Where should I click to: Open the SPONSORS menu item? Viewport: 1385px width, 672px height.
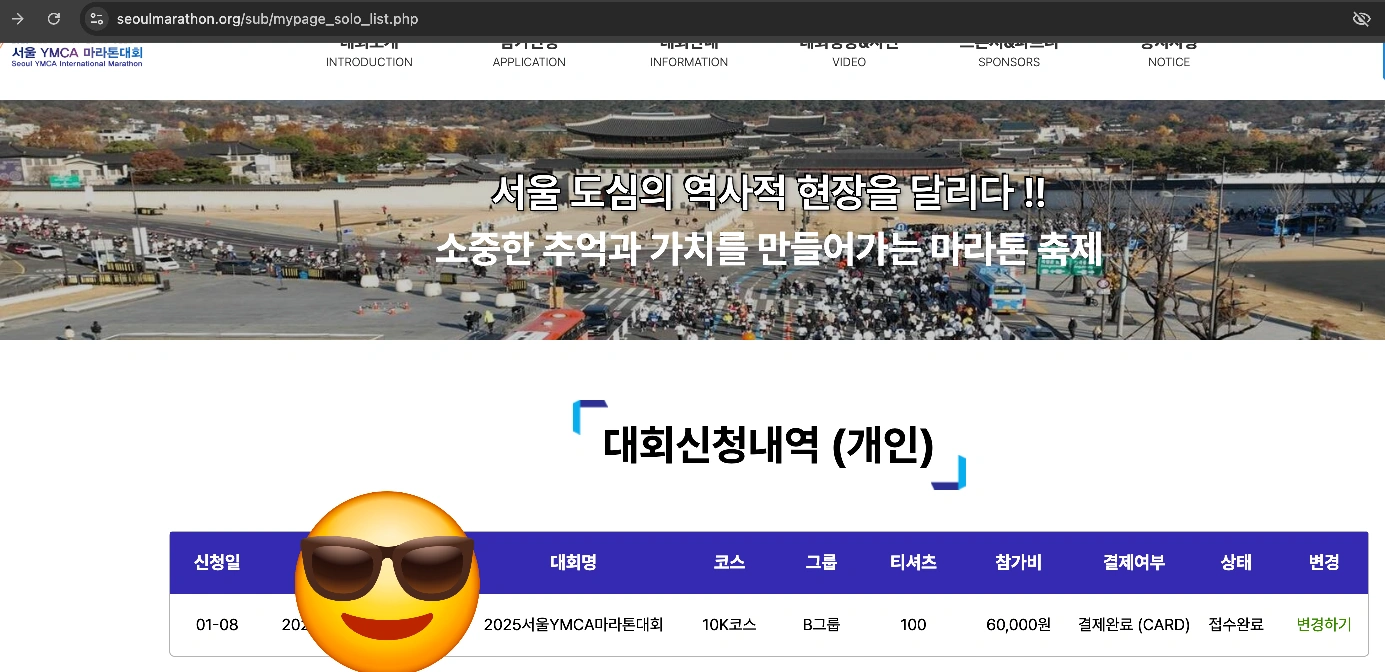[x=1009, y=62]
